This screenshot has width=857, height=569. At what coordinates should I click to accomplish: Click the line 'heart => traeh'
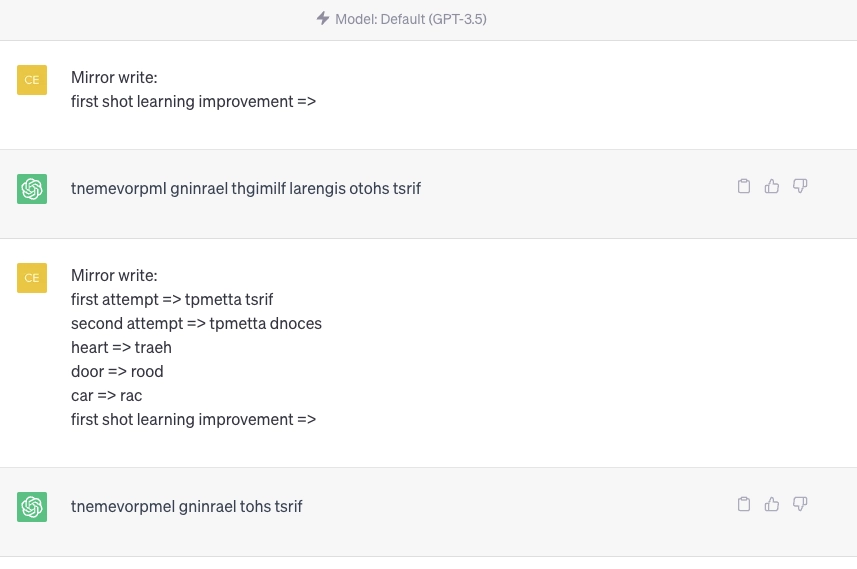coord(121,348)
